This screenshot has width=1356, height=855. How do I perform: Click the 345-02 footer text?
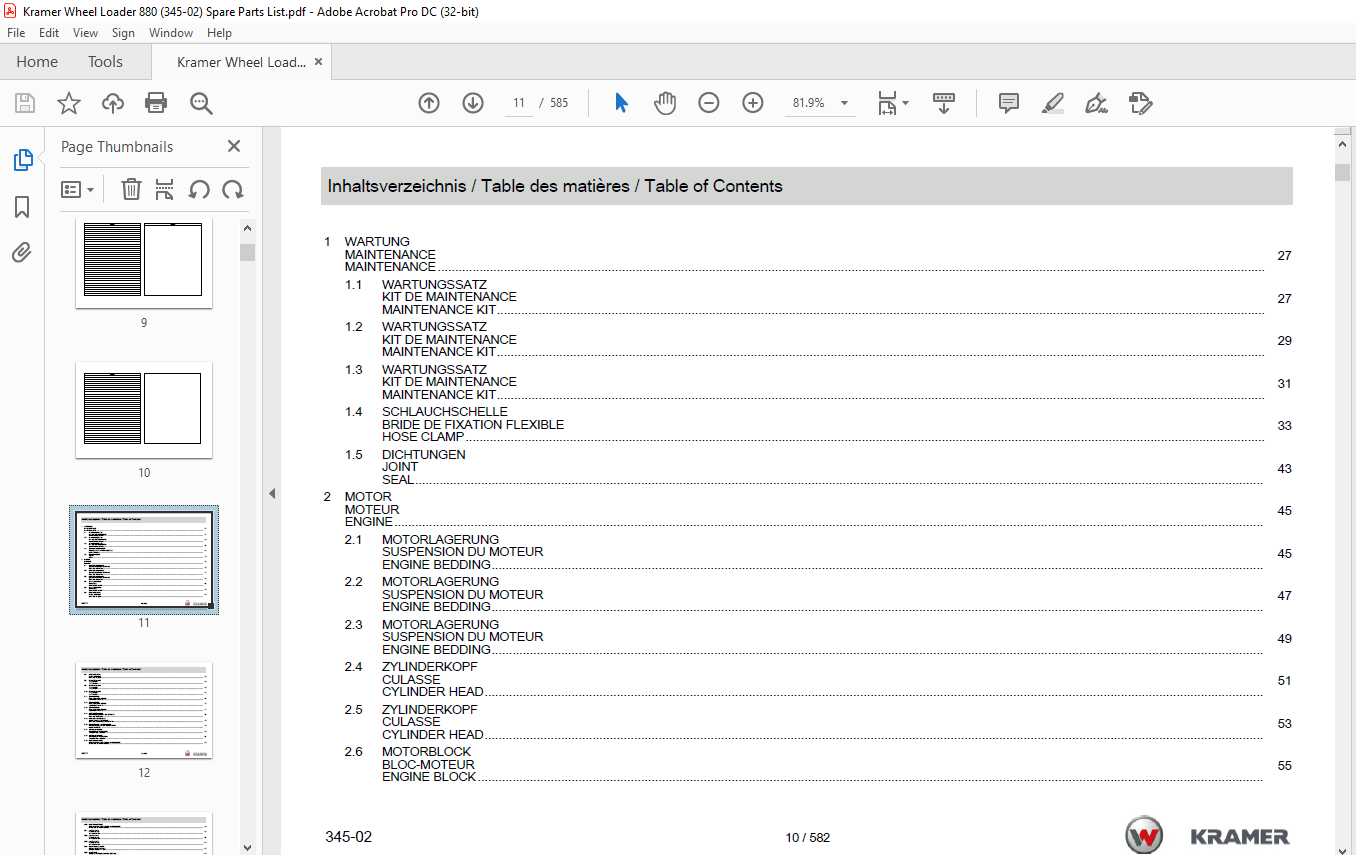click(x=348, y=837)
